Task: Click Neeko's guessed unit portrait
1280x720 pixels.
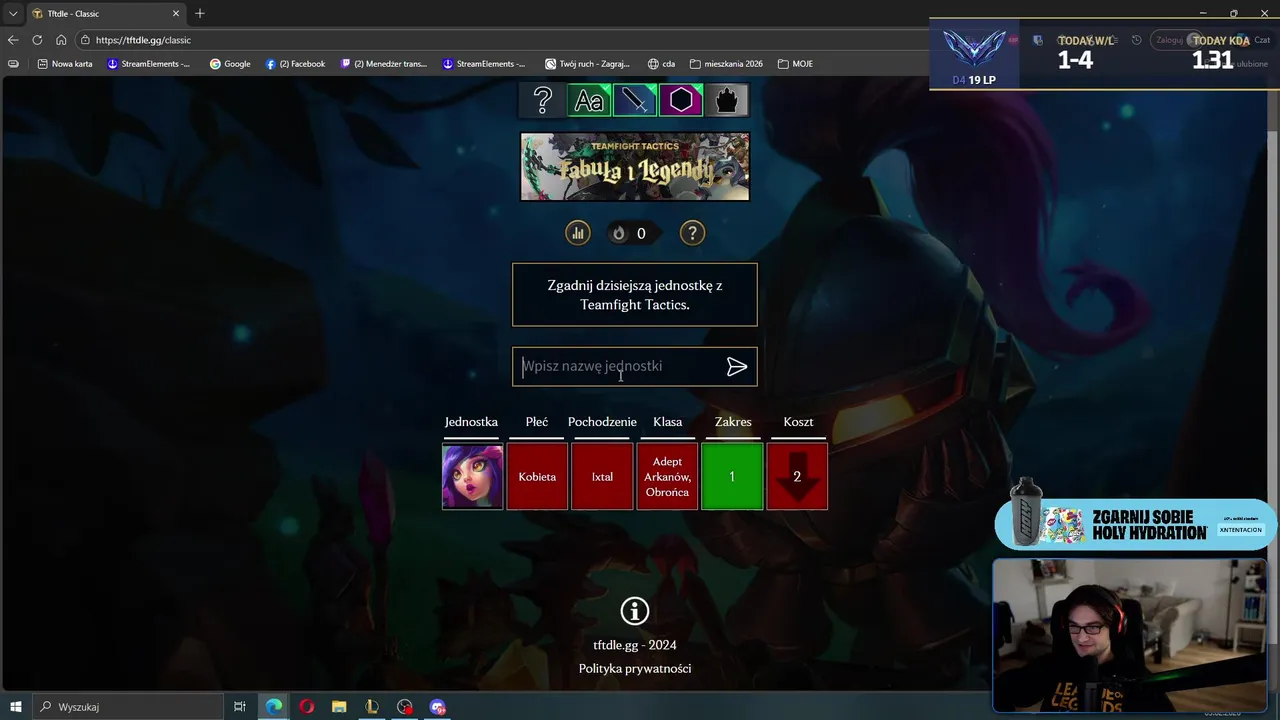Action: (x=473, y=477)
